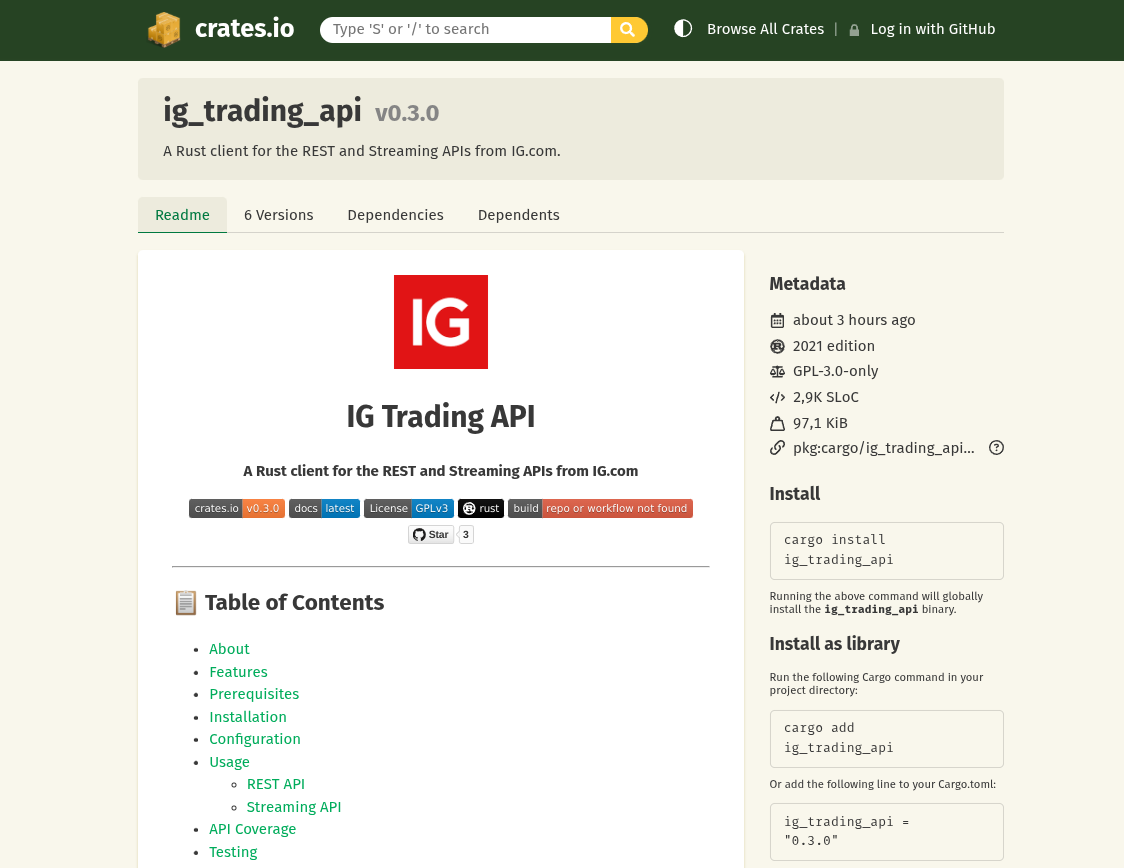Open the Streaming API section from the contents

(294, 807)
